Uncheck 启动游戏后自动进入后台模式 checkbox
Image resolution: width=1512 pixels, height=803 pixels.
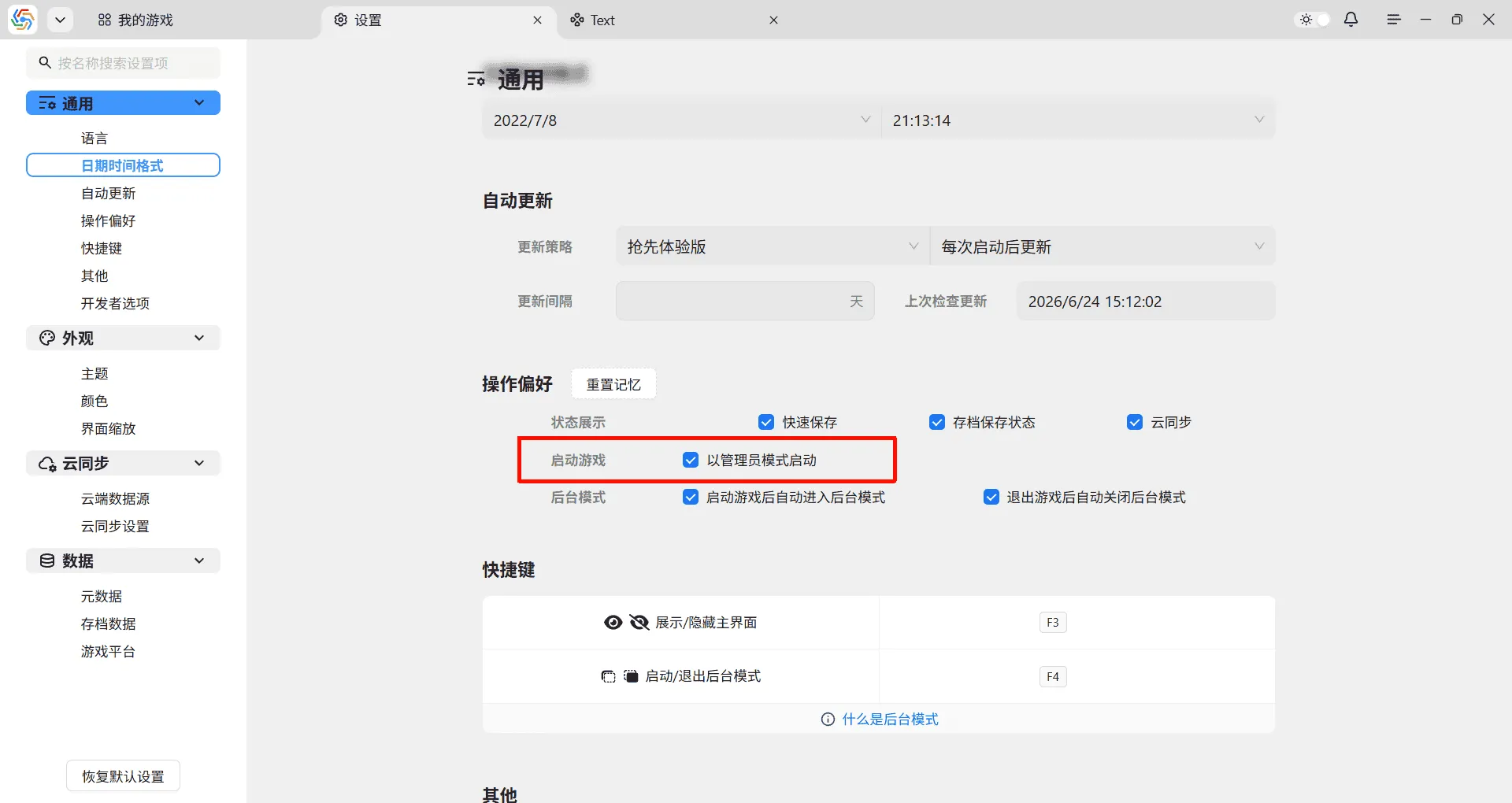coord(691,497)
